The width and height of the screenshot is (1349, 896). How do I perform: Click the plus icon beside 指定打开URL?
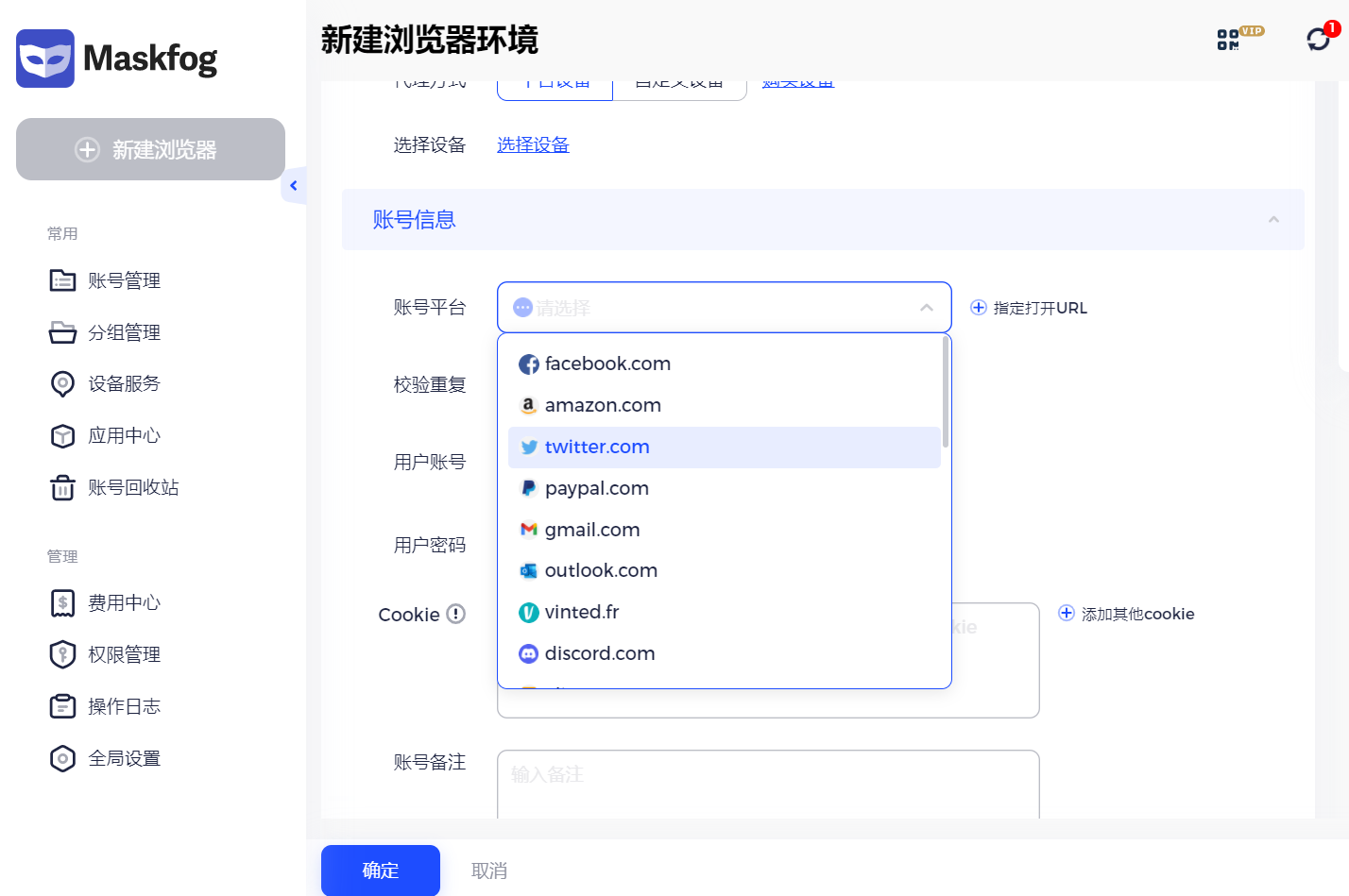[979, 308]
